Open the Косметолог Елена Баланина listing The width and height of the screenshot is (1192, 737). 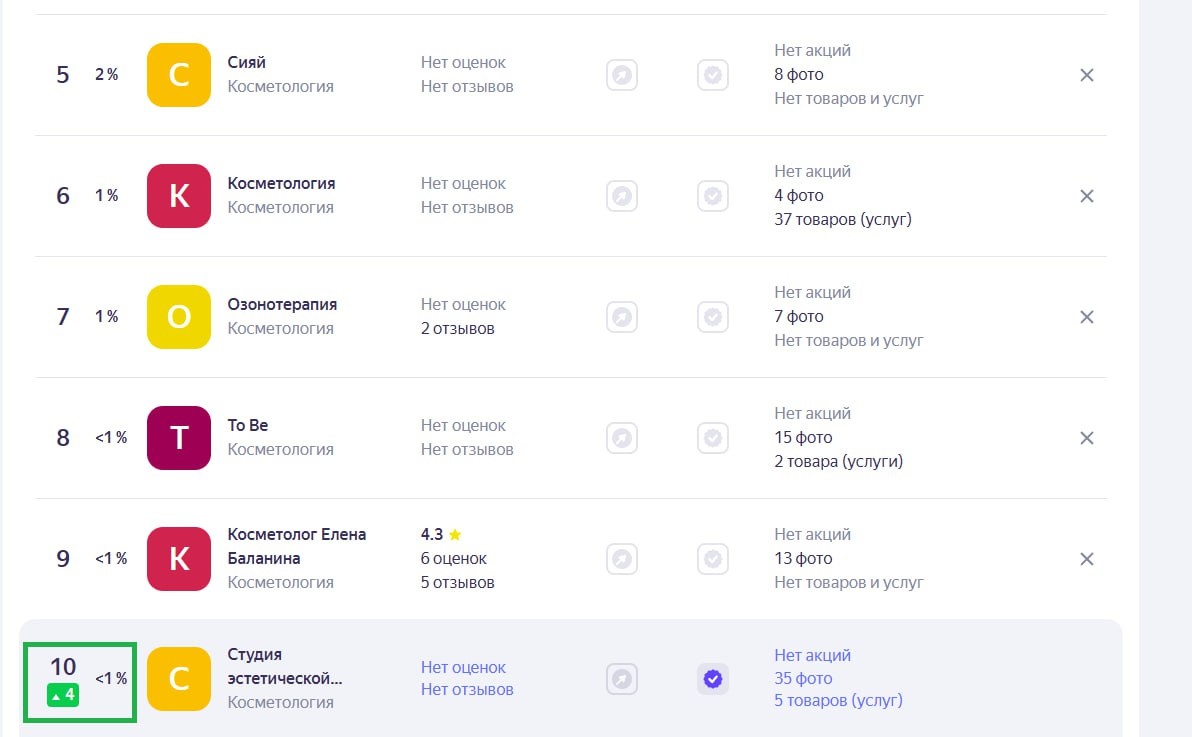click(296, 546)
